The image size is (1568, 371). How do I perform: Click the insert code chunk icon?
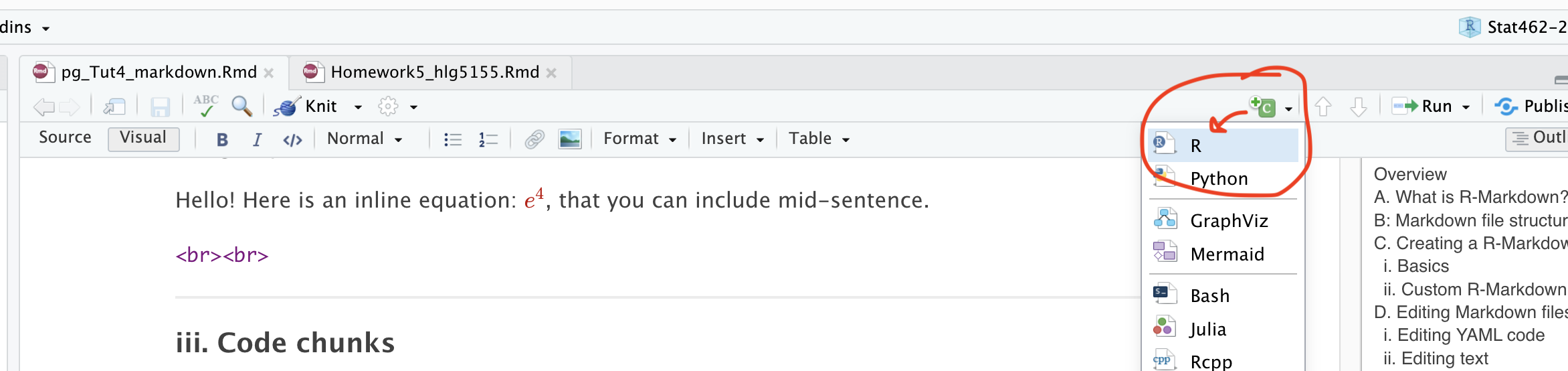pyautogui.click(x=1263, y=106)
